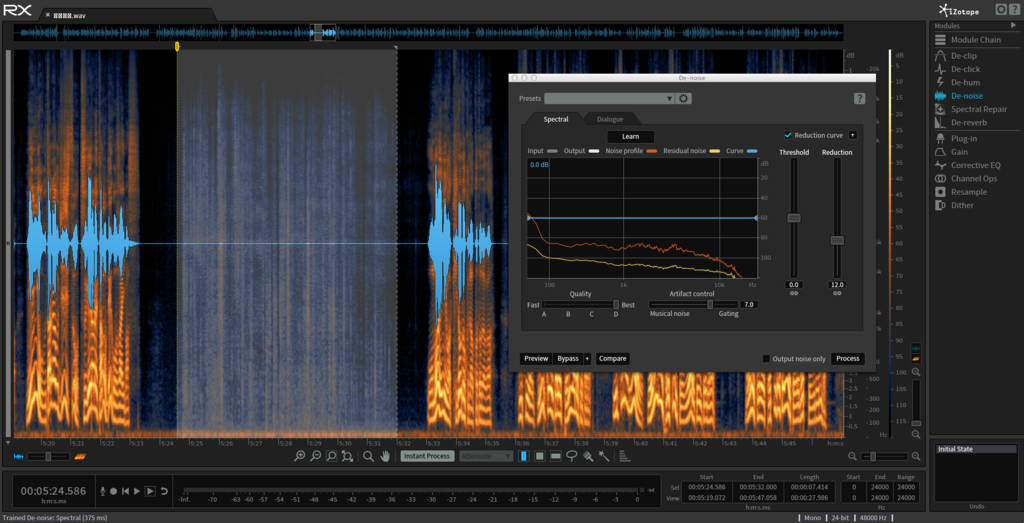Adjust the Reduction slider handle
Viewport: 1024px width, 523px height.
click(837, 240)
